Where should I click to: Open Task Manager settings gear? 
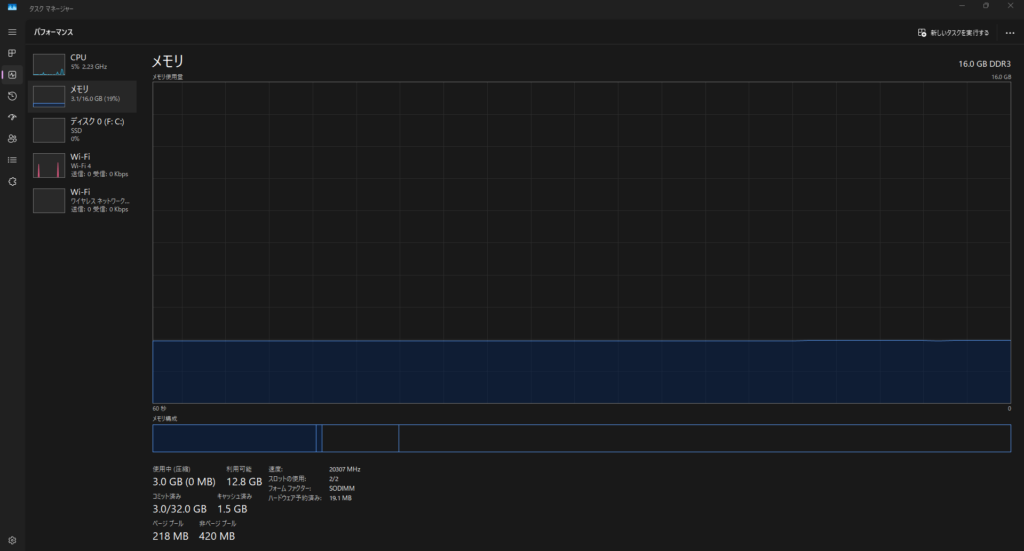tap(12, 540)
